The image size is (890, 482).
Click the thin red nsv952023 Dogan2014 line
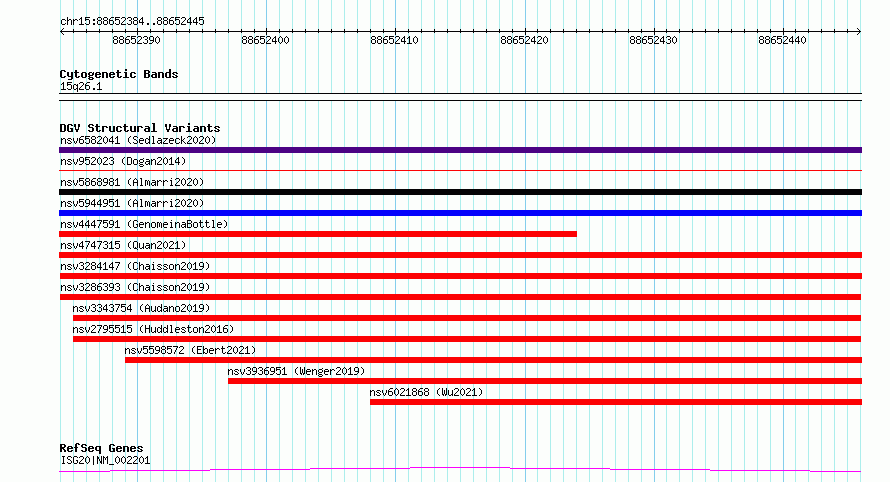(x=460, y=170)
